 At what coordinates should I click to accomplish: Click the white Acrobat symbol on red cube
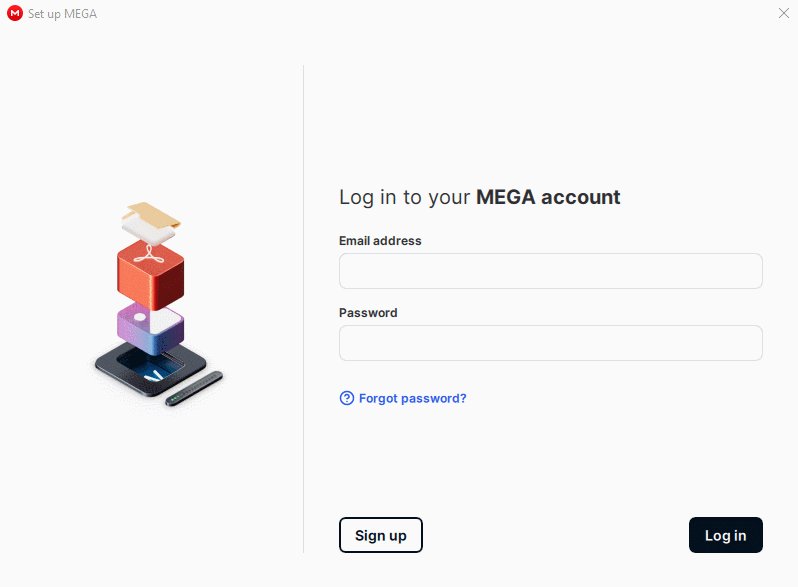click(x=149, y=255)
